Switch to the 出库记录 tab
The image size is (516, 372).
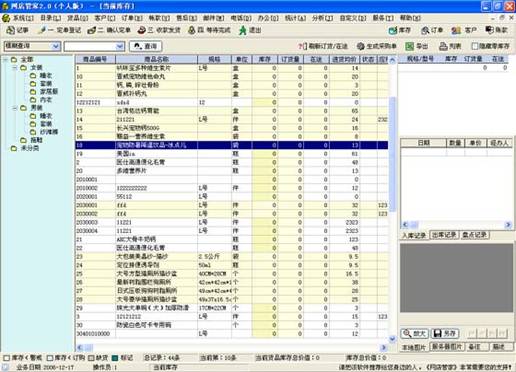coord(444,235)
